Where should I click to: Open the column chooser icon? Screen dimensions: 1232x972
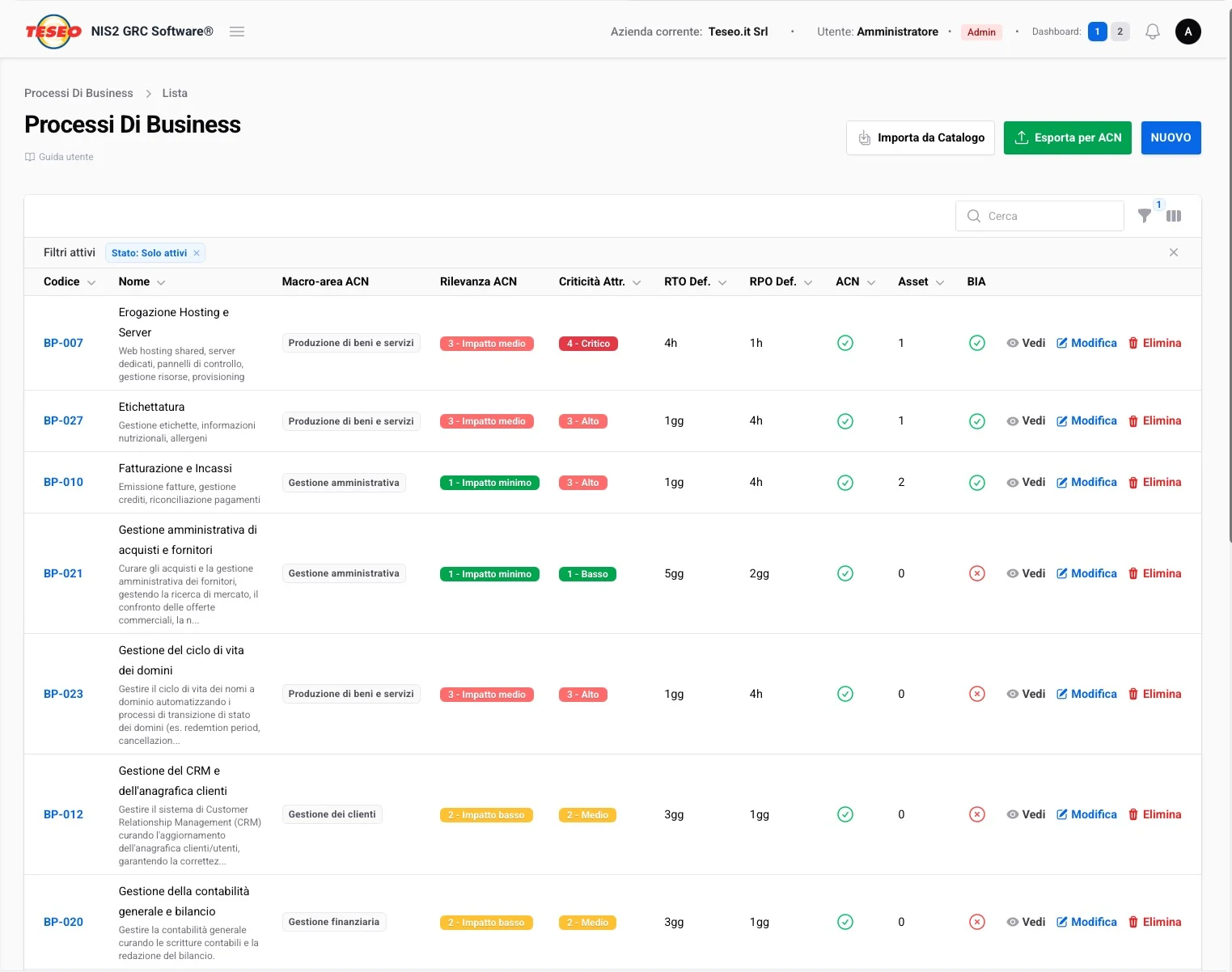1174,216
